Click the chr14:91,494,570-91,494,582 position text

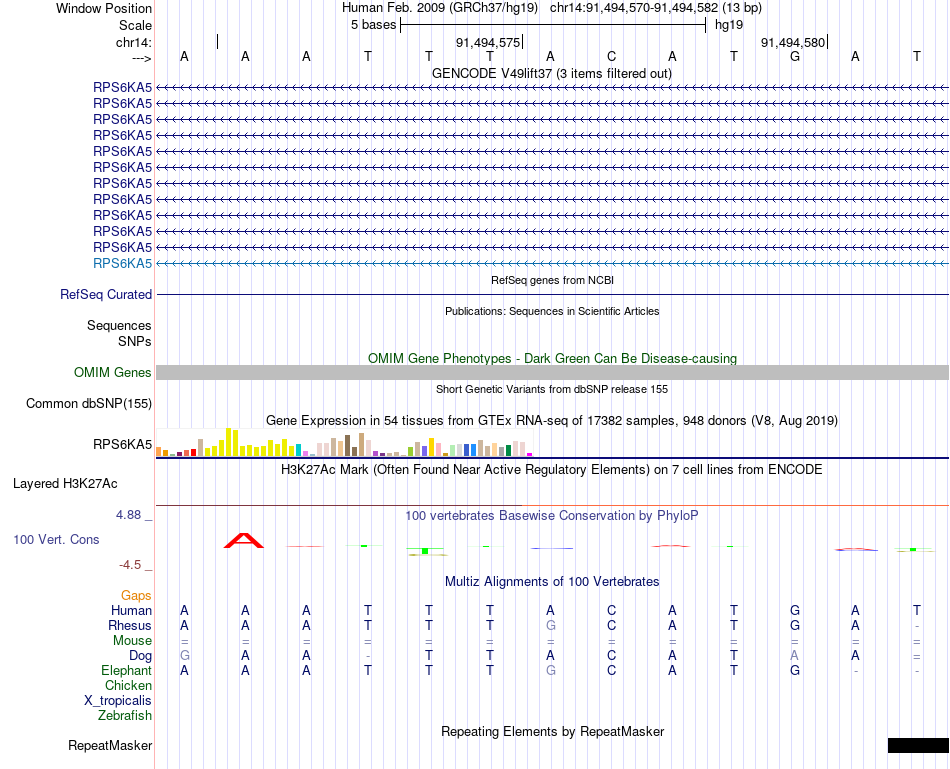[634, 8]
